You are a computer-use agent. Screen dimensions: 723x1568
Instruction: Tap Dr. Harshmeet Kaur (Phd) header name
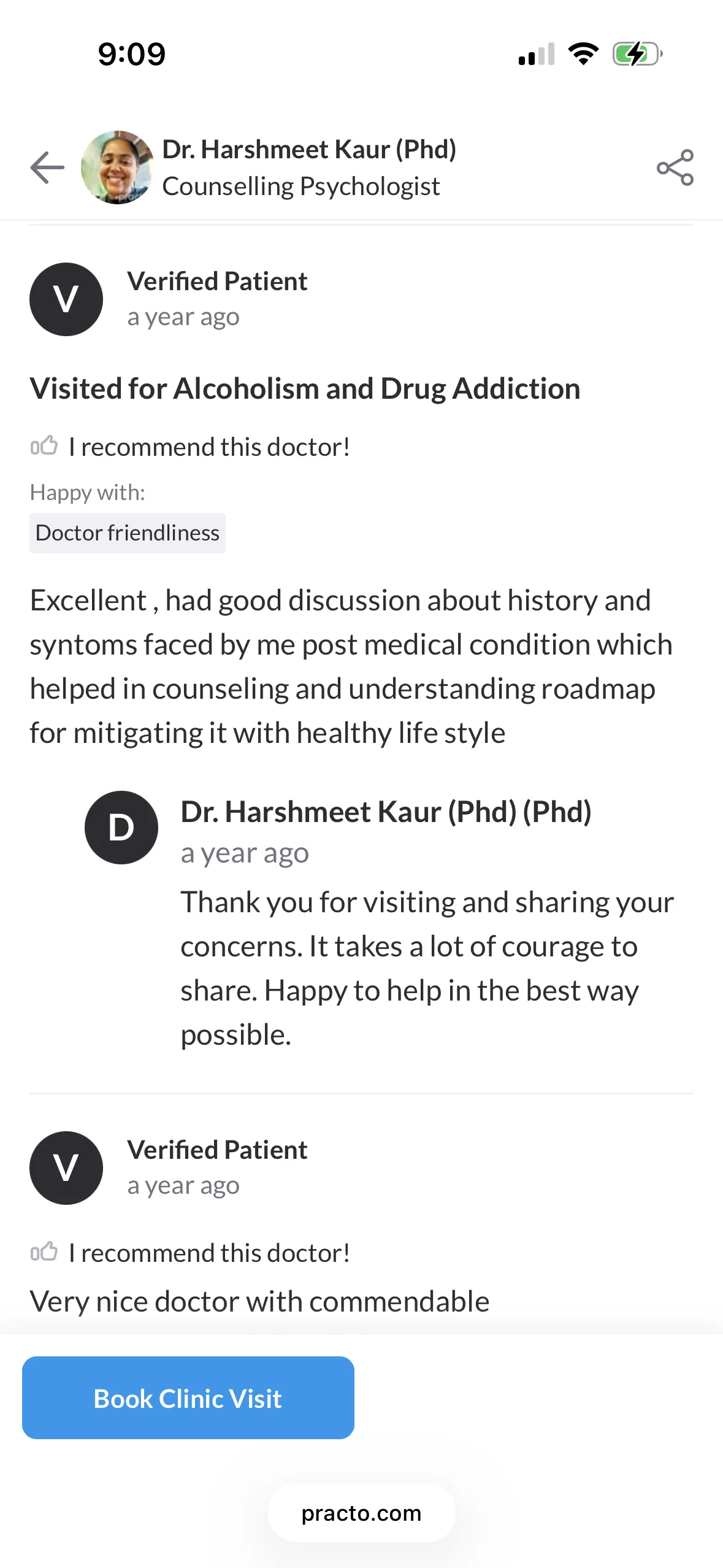(x=309, y=150)
